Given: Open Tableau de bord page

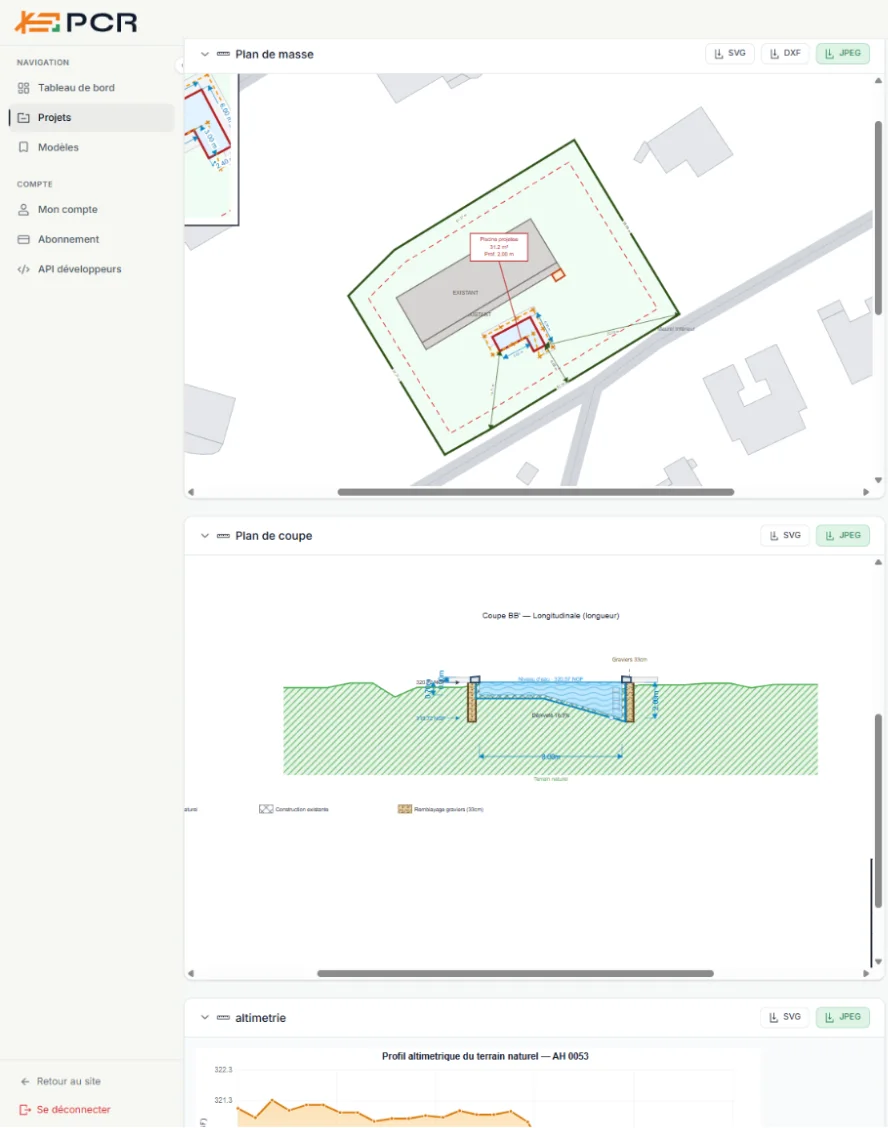Looking at the screenshot, I should pos(91,88).
